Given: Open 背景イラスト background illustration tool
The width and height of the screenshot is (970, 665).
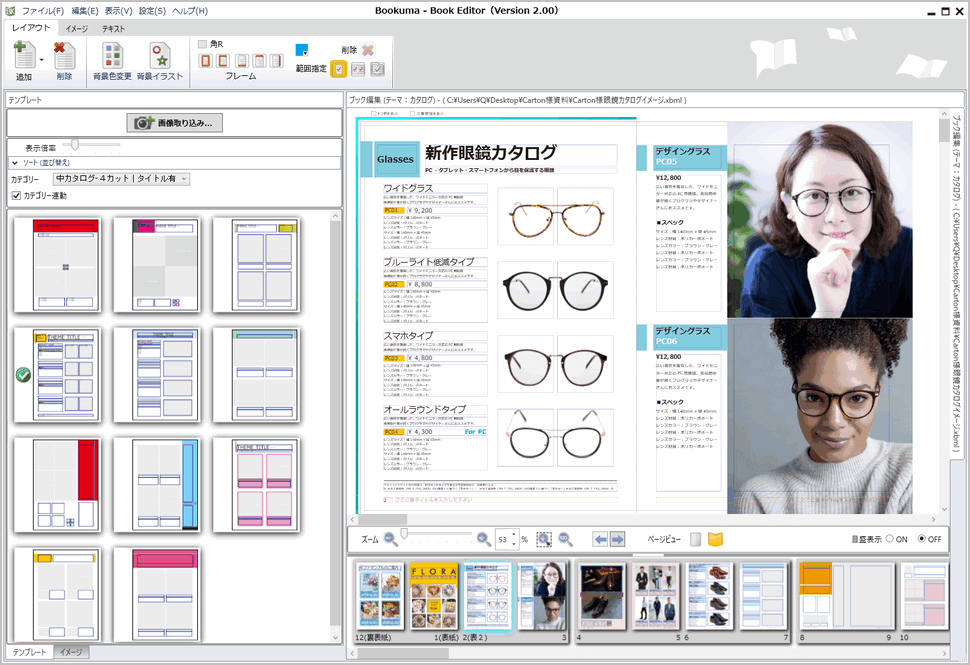Looking at the screenshot, I should point(160,56).
